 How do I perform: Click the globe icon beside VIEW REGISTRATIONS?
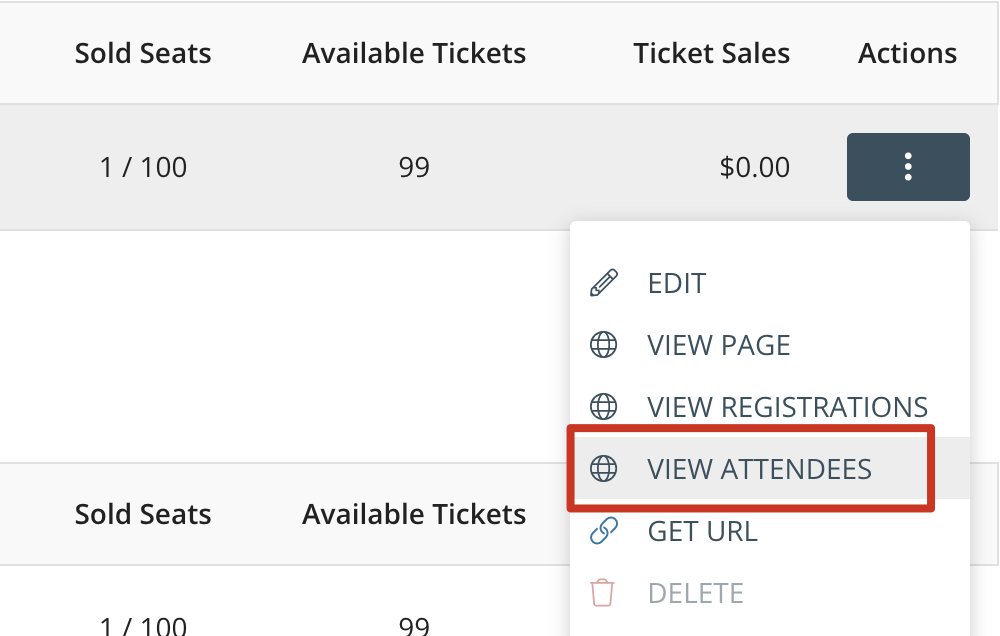coord(603,406)
